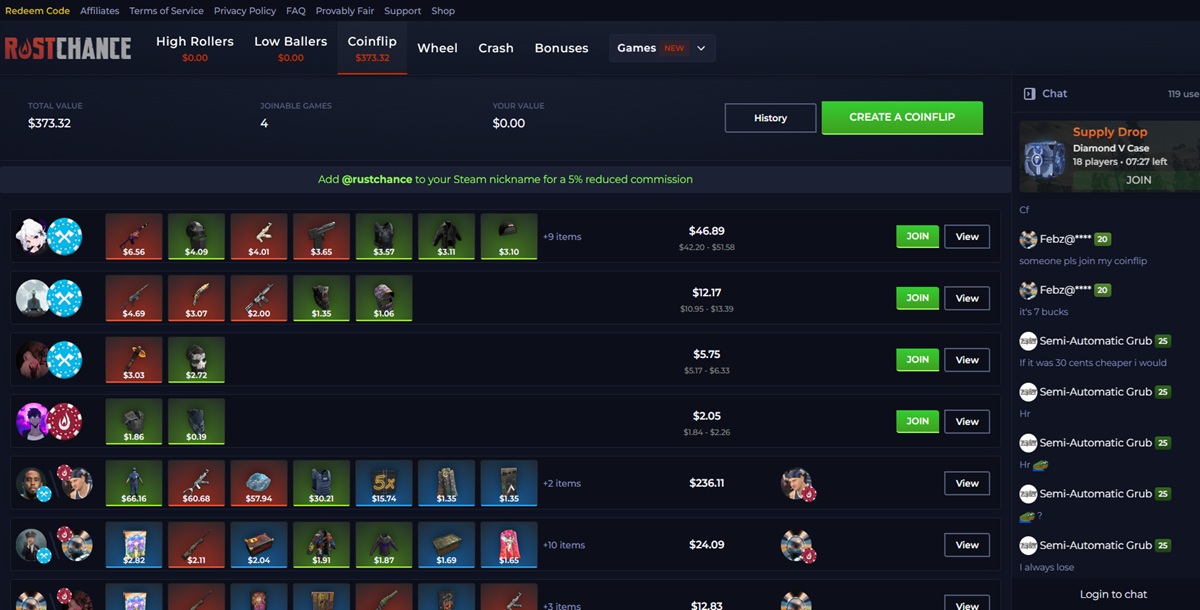
Task: Join the $46.89 coinflip
Action: click(917, 237)
